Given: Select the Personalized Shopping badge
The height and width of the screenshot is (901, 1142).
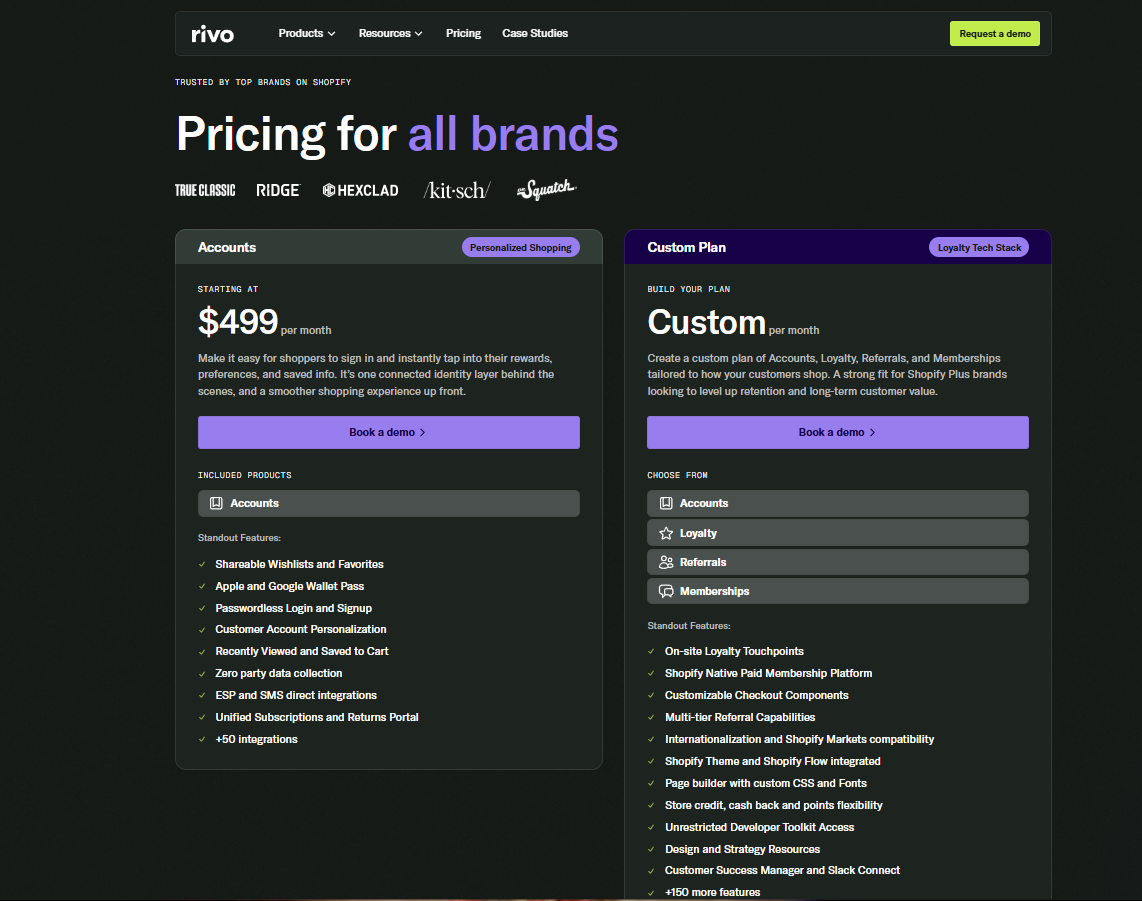Looking at the screenshot, I should [x=520, y=247].
